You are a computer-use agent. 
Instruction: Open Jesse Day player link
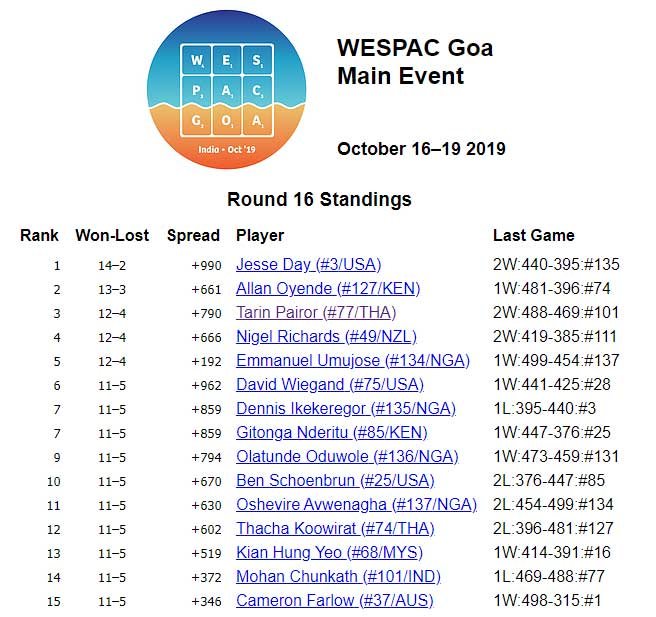pyautogui.click(x=308, y=265)
